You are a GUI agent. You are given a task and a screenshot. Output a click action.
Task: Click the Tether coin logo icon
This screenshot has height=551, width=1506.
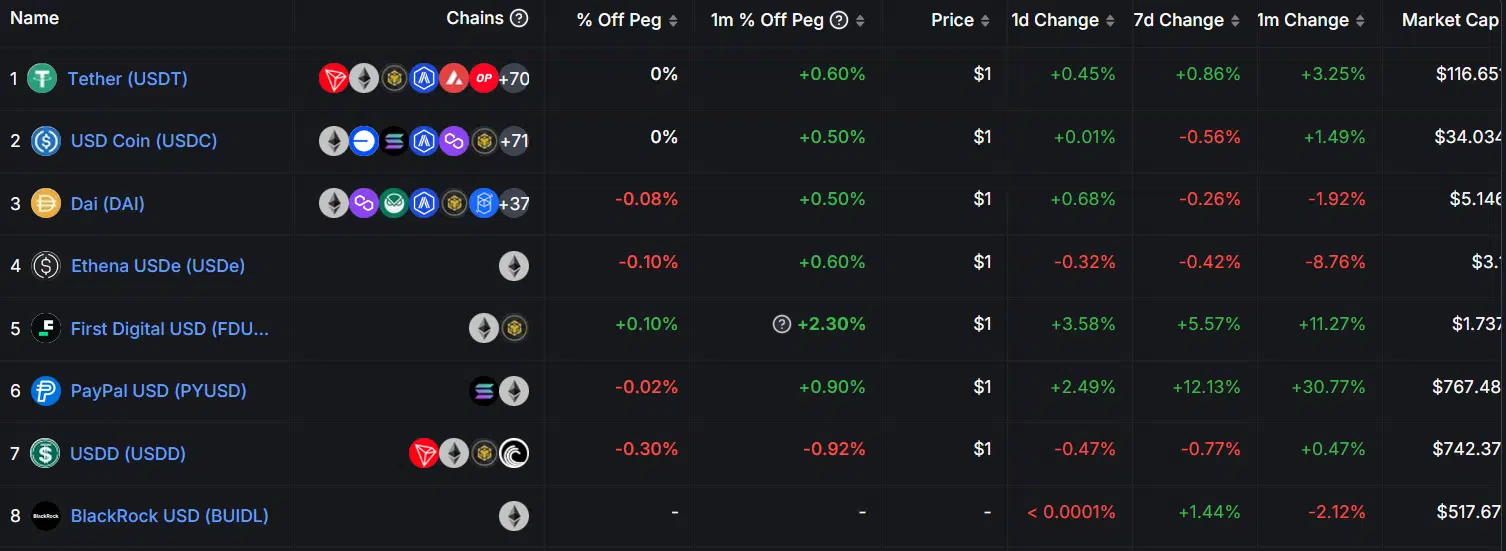click(42, 78)
